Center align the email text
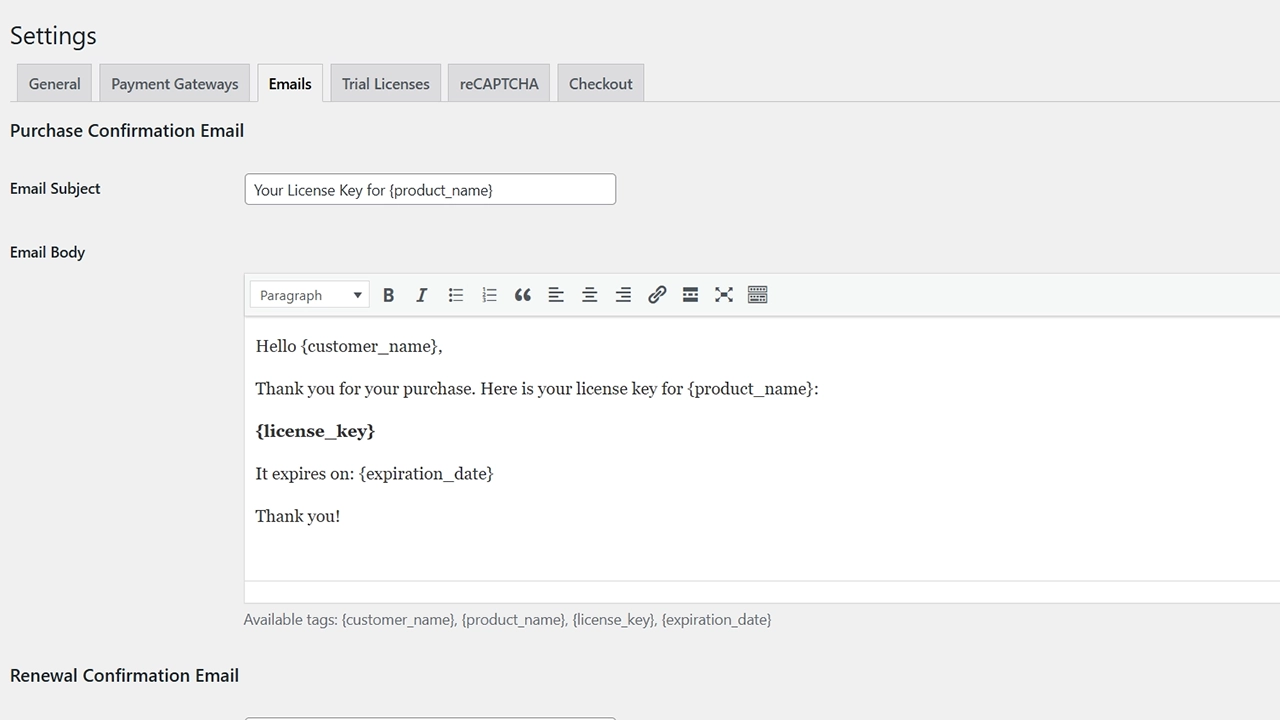 pyautogui.click(x=590, y=295)
